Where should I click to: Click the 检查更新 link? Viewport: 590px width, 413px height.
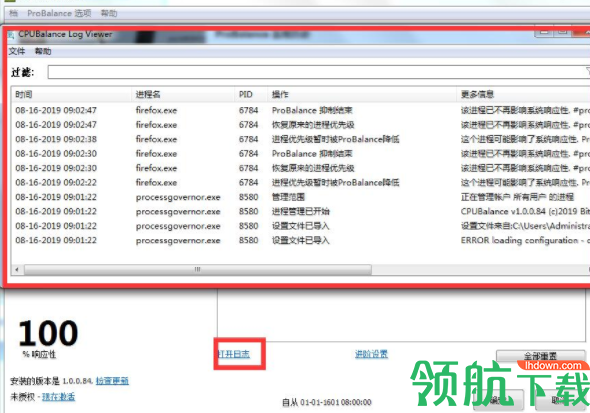click(112, 381)
